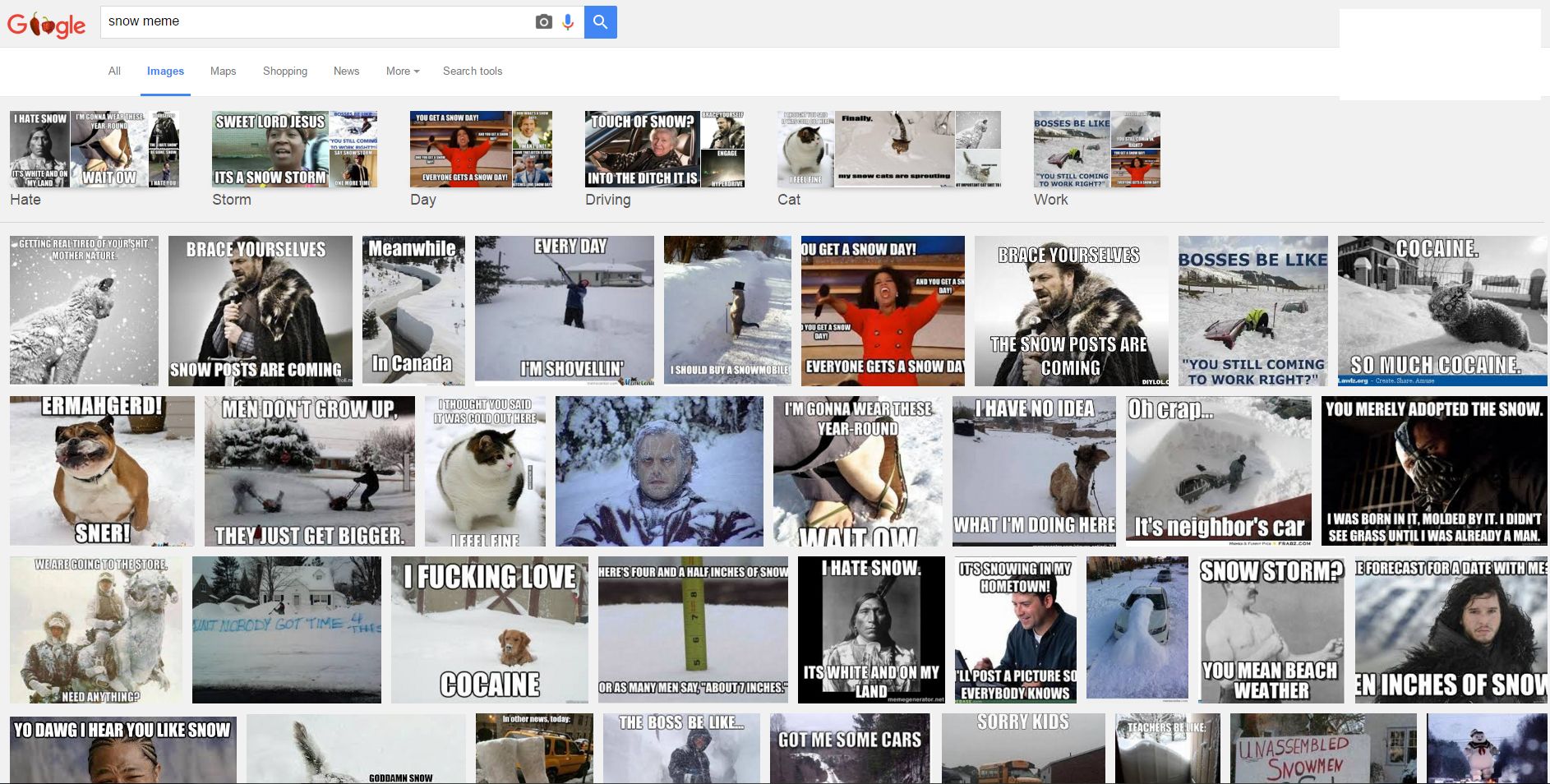Image resolution: width=1550 pixels, height=784 pixels.
Task: Open the Cat category suggestion
Action: pyautogui.click(x=889, y=159)
